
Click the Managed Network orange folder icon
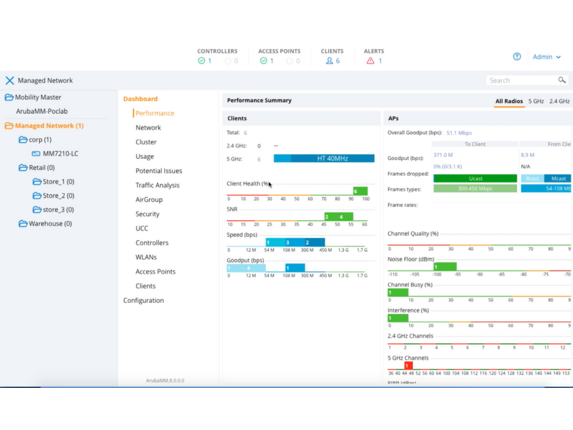[x=9, y=126]
